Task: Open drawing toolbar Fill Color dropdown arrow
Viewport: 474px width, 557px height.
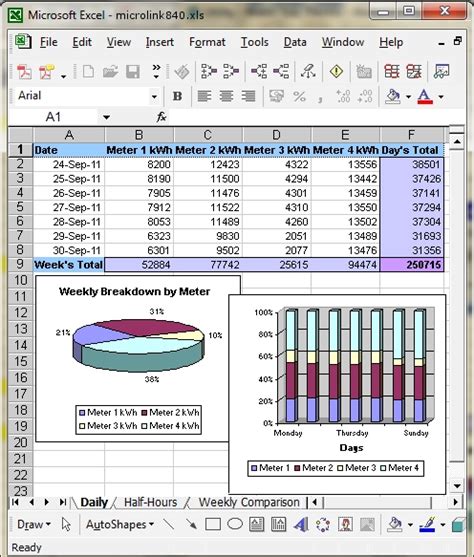Action: pos(410,525)
